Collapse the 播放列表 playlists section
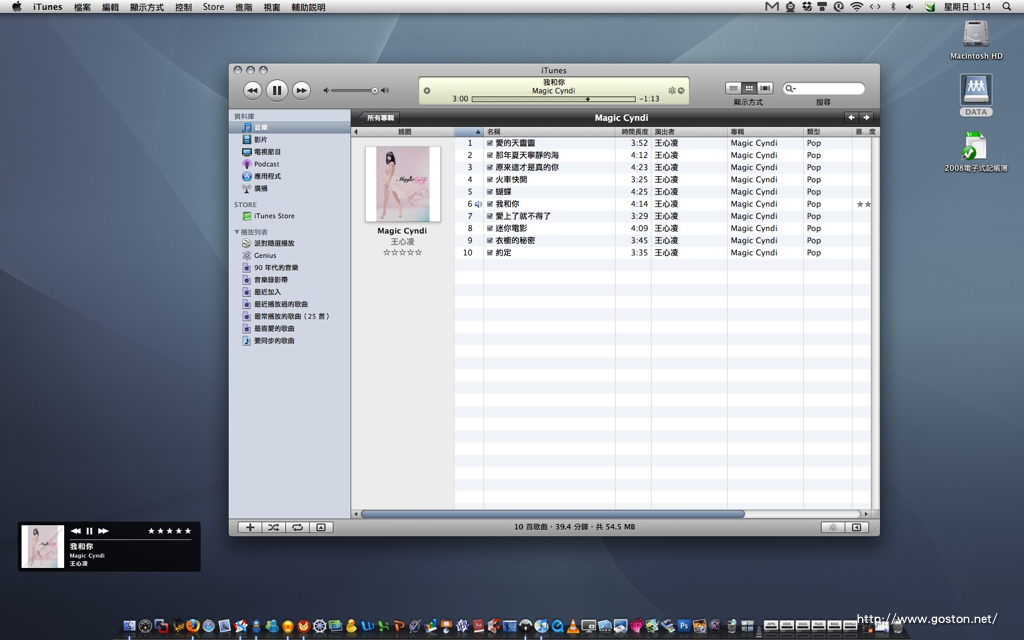 pyautogui.click(x=236, y=232)
